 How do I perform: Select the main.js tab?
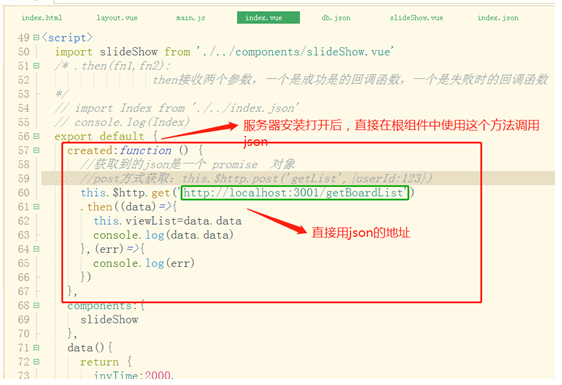191,18
